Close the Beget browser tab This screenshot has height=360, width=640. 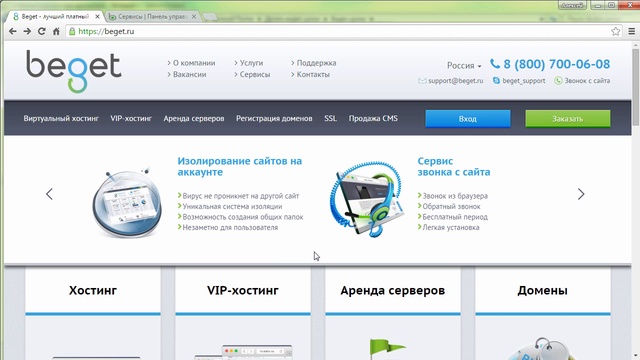pyautogui.click(x=97, y=17)
